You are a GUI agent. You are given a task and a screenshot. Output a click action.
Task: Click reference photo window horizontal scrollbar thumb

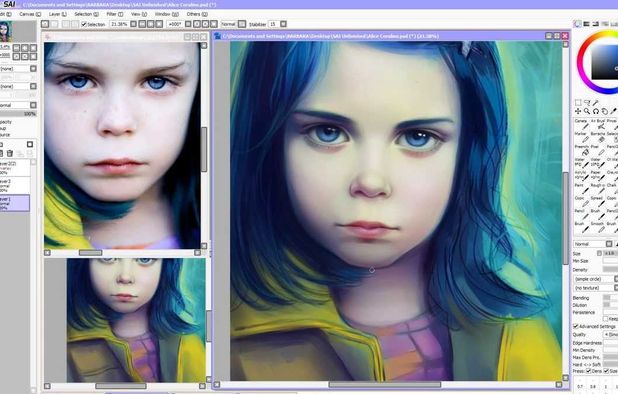(x=90, y=253)
